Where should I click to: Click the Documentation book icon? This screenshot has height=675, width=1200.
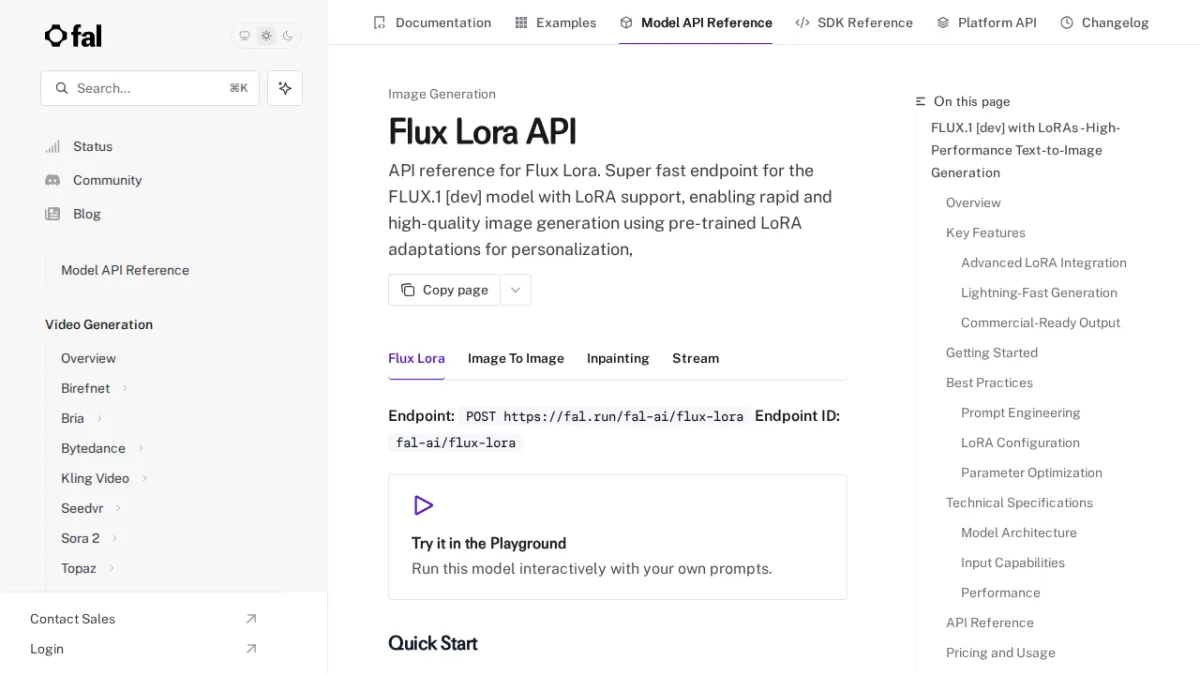point(379,22)
